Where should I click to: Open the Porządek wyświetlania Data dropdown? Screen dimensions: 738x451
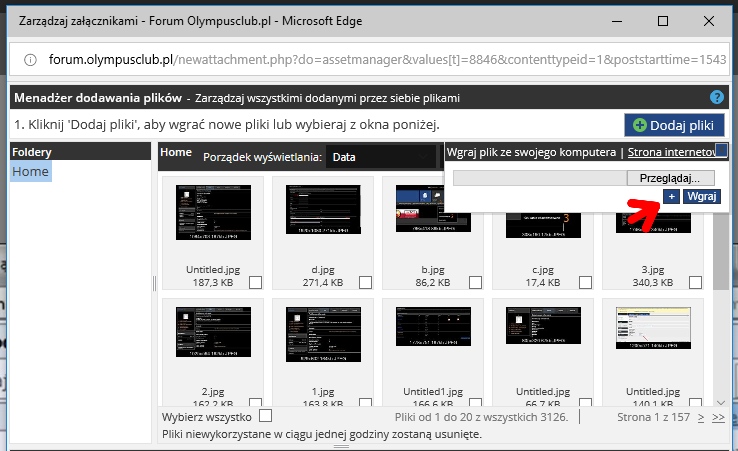pyautogui.click(x=383, y=157)
